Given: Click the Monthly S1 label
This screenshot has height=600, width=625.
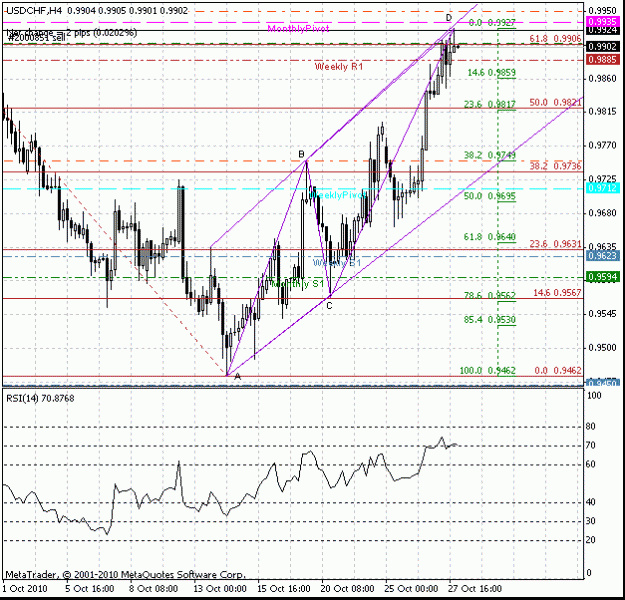Looking at the screenshot, I should tap(297, 284).
